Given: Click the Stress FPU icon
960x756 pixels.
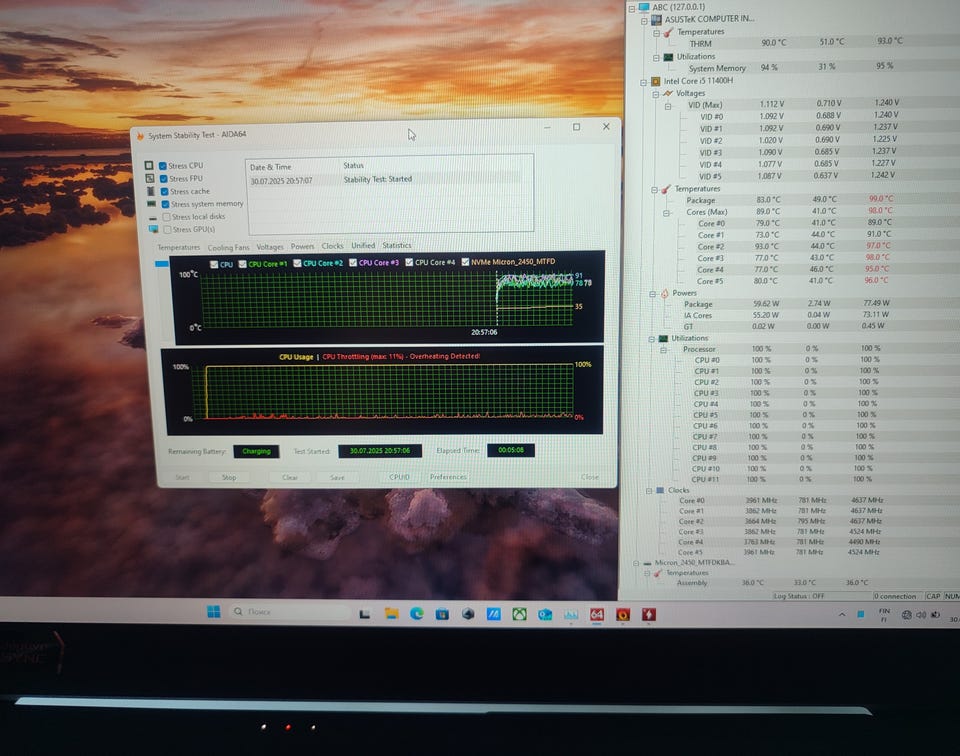Looking at the screenshot, I should pos(149,178).
